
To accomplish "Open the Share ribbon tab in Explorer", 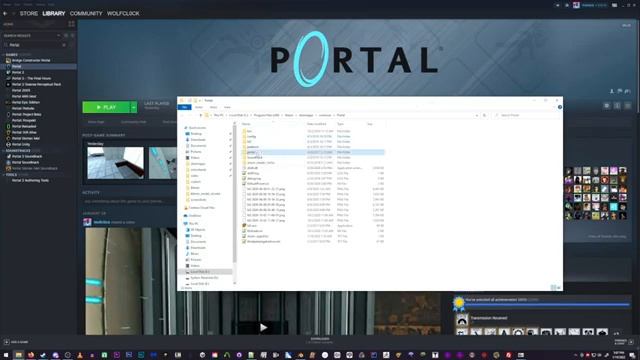I will pos(213,107).
